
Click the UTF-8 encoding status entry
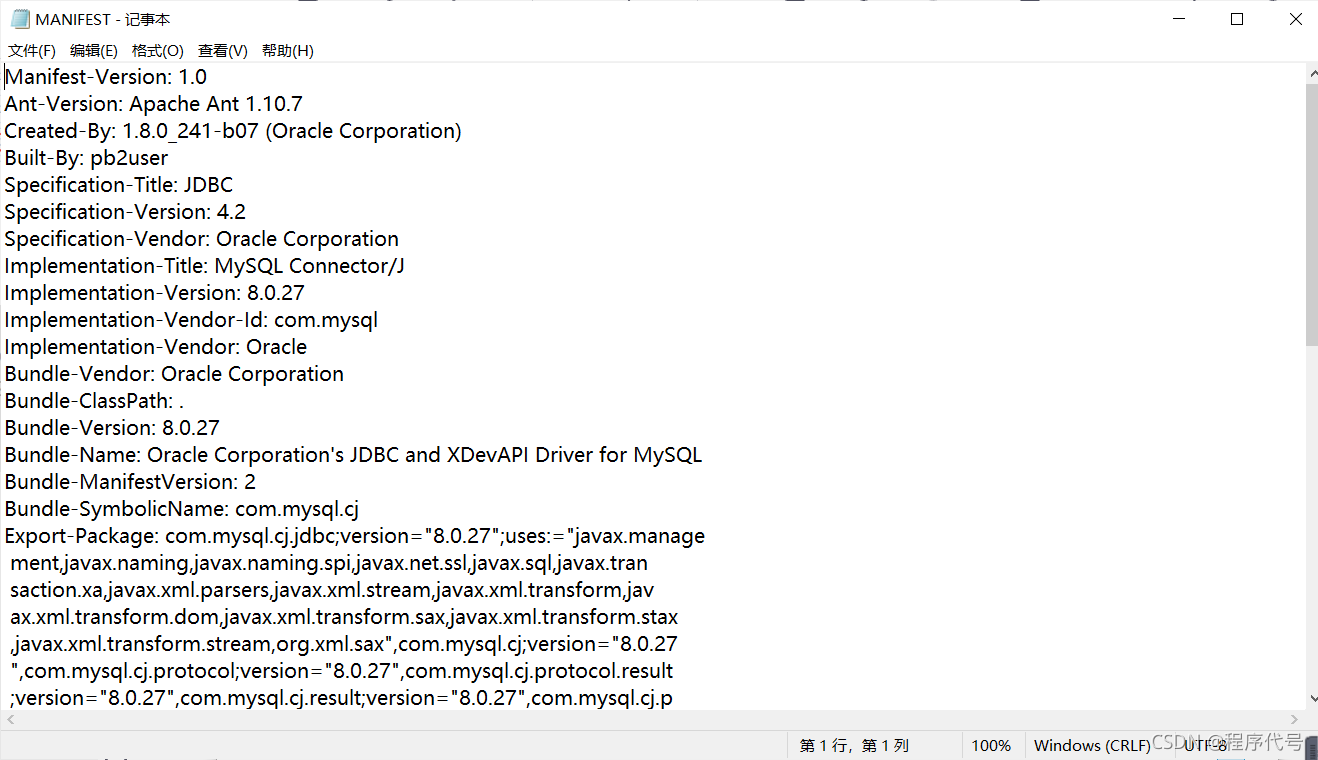click(x=1206, y=746)
